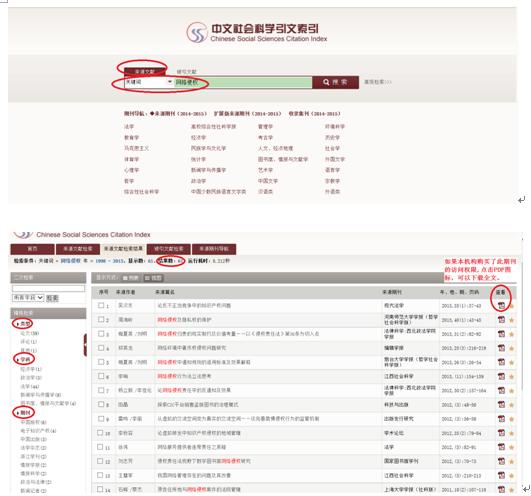Download the PDF for result row 5
This screenshot has height=496, width=531.
point(501,362)
